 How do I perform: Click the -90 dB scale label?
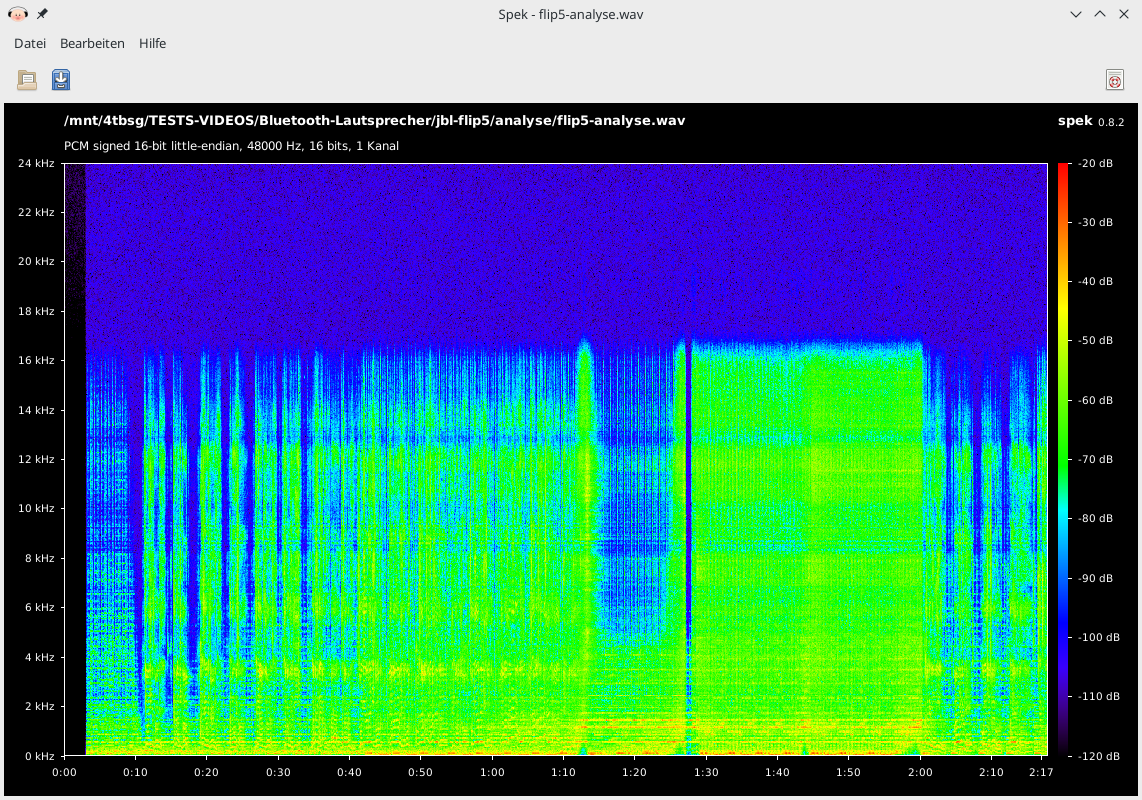pos(1095,578)
